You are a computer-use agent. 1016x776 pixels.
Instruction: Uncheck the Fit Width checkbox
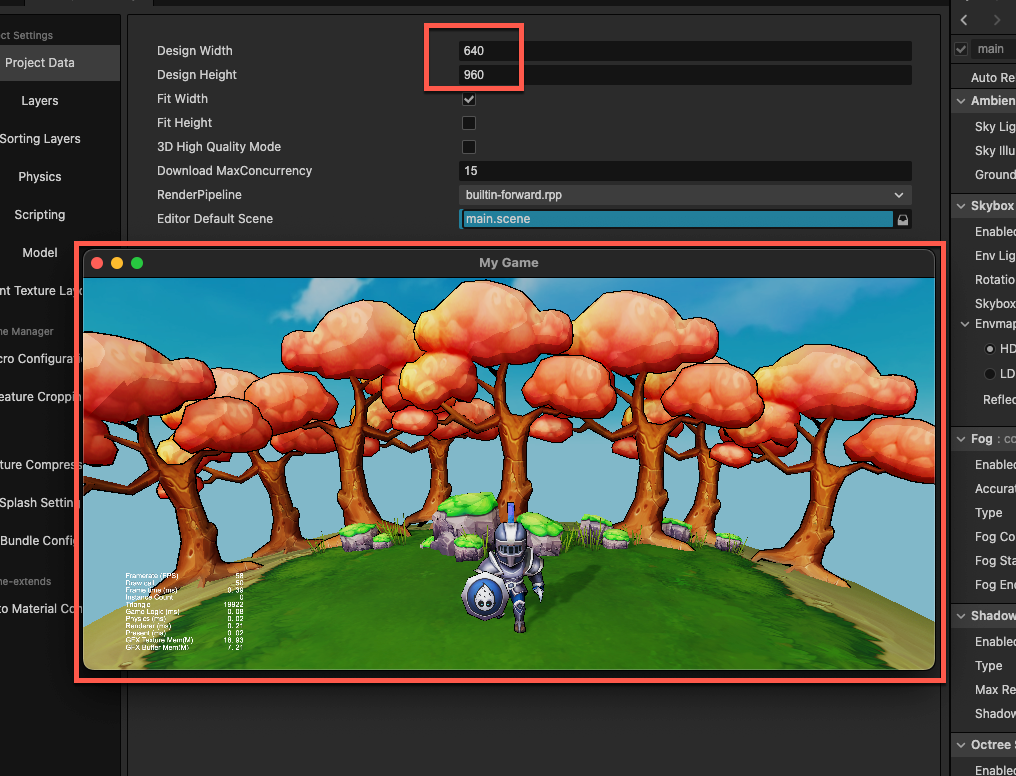point(468,99)
